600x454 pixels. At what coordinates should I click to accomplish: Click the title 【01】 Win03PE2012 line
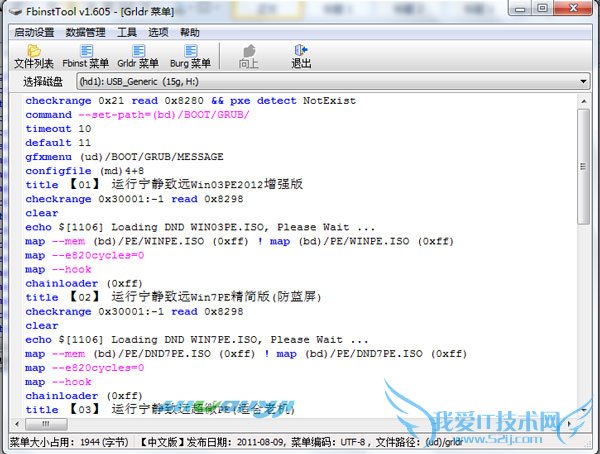164,185
